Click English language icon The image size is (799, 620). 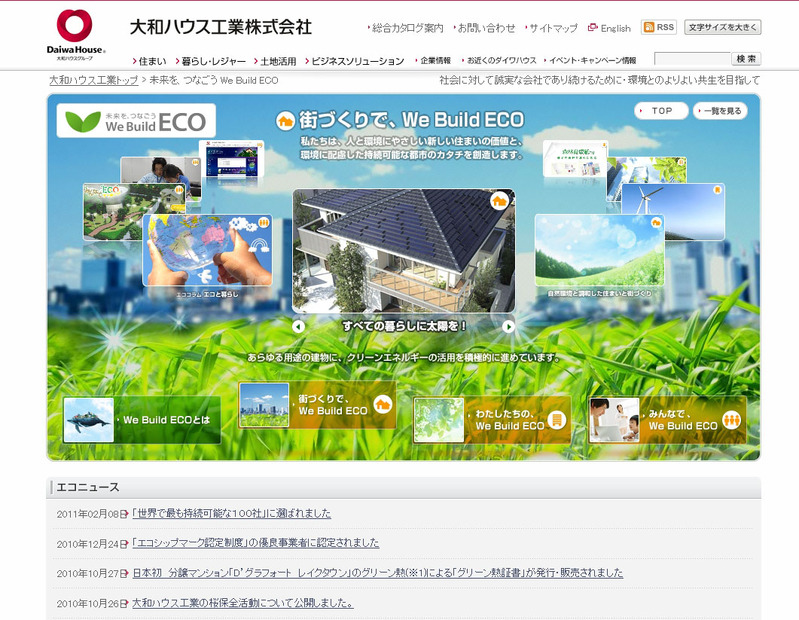tap(593, 28)
